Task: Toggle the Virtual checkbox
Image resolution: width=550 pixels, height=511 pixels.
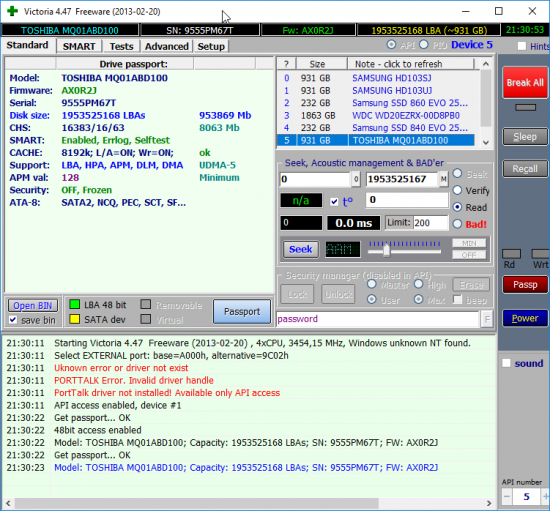Action: click(x=146, y=319)
